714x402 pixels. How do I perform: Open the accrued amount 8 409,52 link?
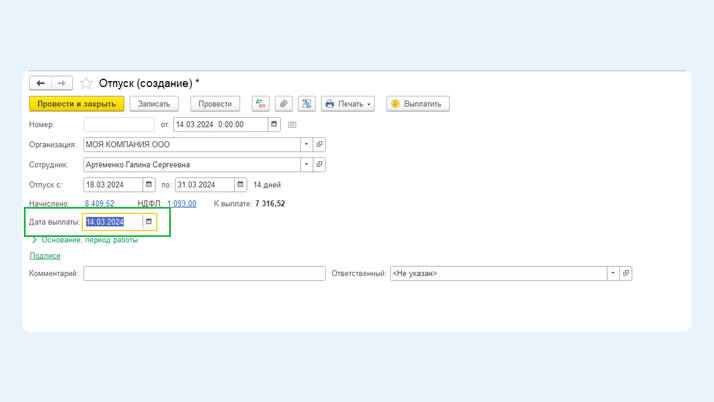[99, 204]
